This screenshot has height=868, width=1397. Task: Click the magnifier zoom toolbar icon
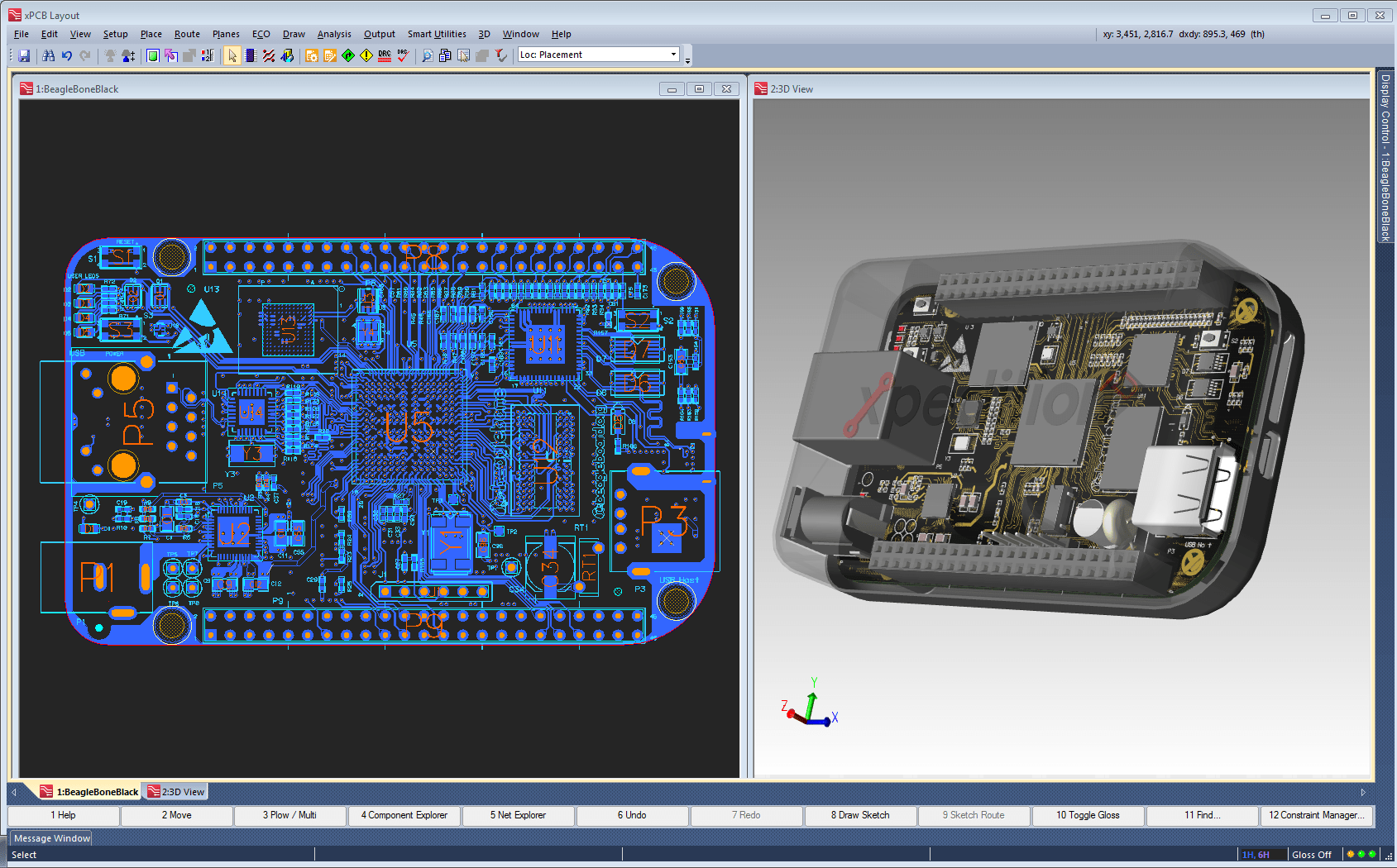pyautogui.click(x=427, y=55)
